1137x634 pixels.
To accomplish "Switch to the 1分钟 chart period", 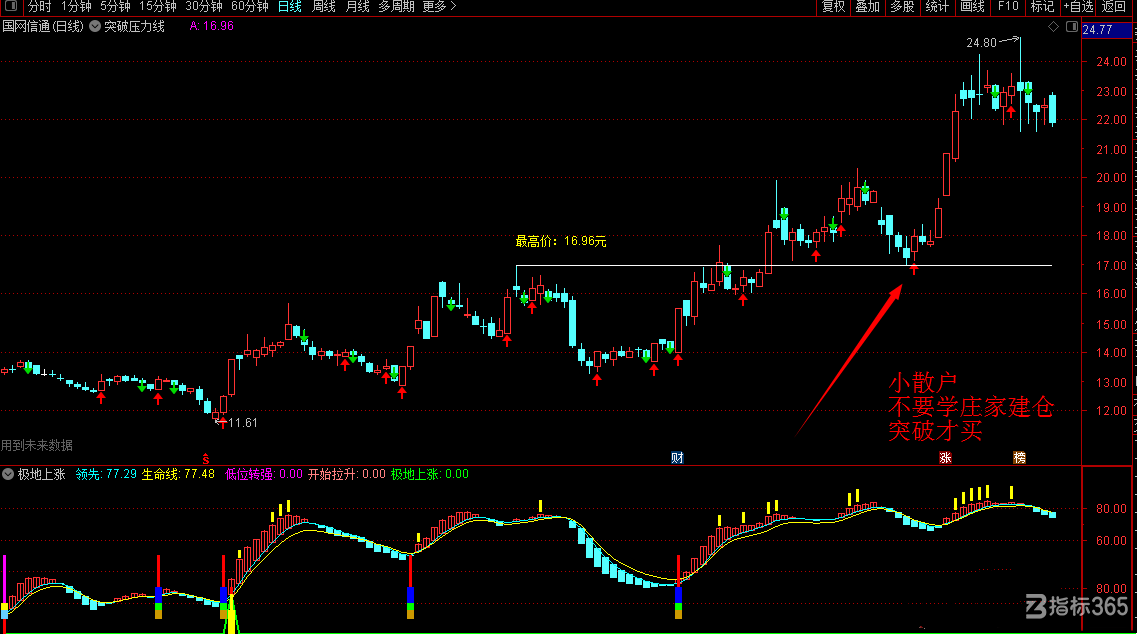I will click(76, 7).
